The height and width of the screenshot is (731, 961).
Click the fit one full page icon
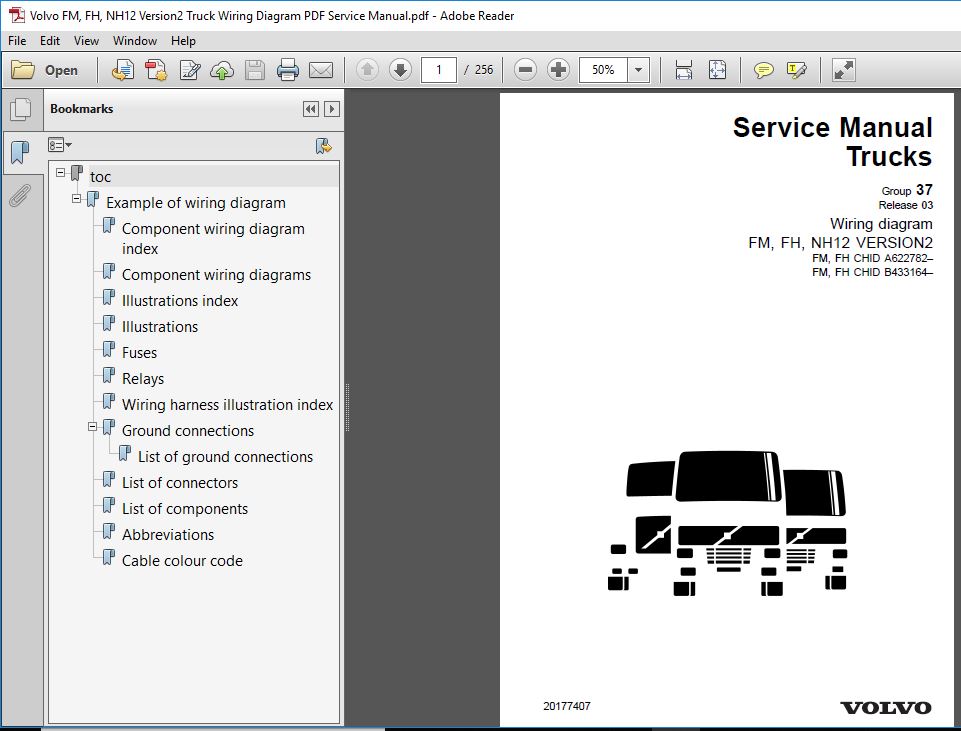tap(717, 70)
